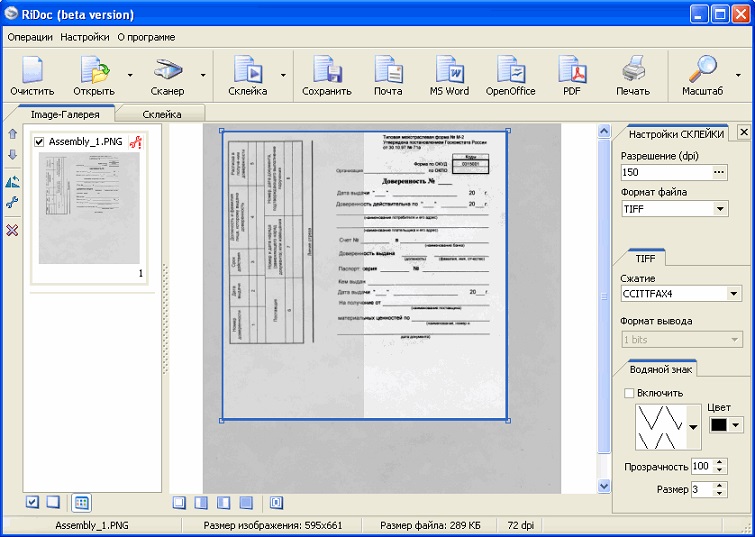Open the Настройки menu
The image size is (755, 537).
(85, 37)
